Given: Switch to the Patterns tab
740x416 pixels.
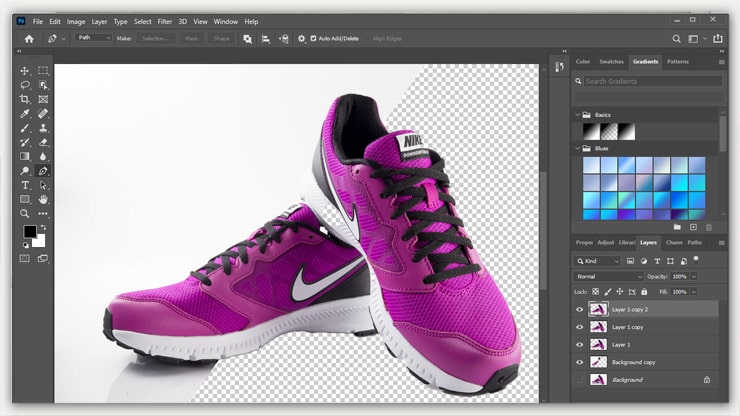Looking at the screenshot, I should [678, 61].
